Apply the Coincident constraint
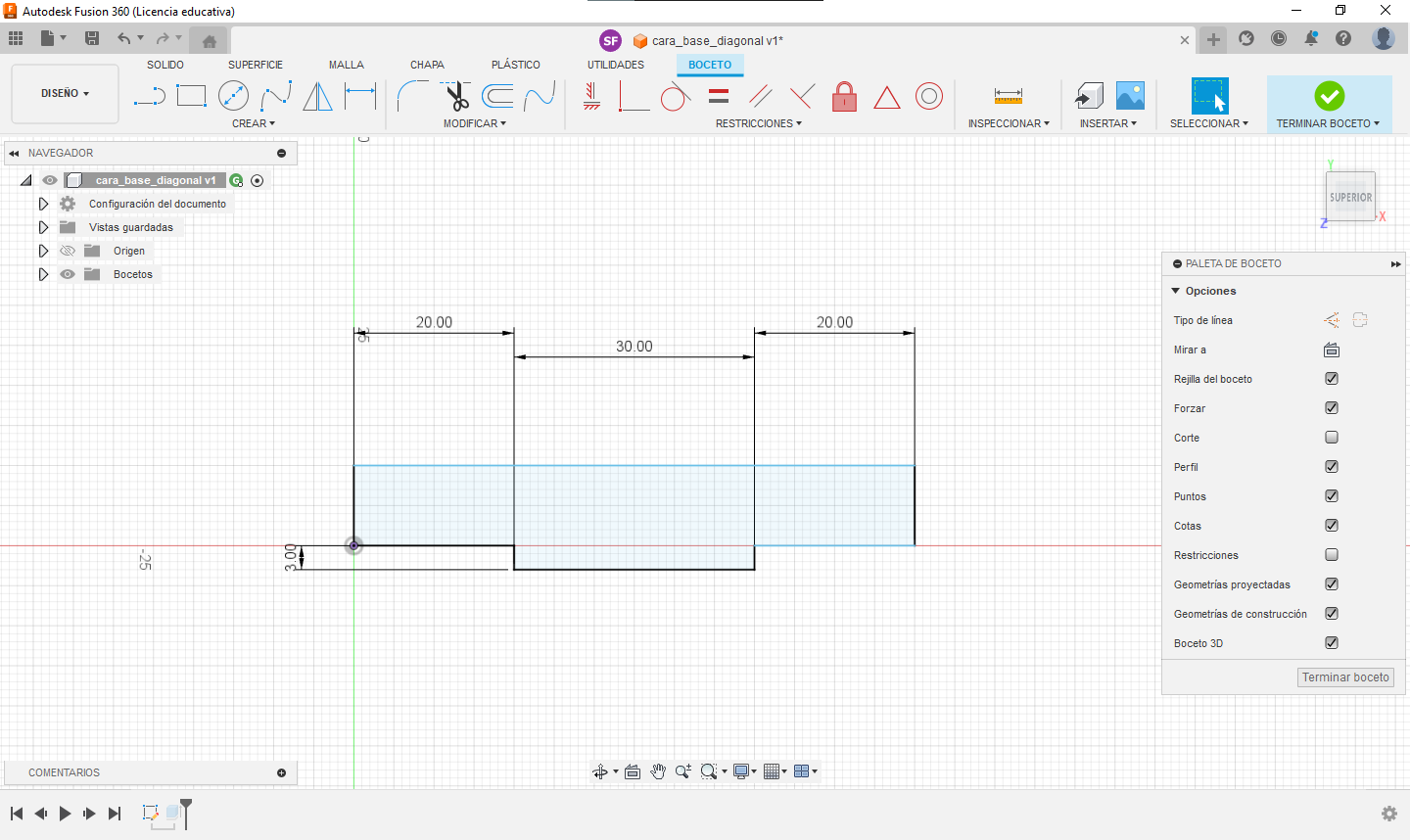The image size is (1410, 840). click(x=633, y=96)
